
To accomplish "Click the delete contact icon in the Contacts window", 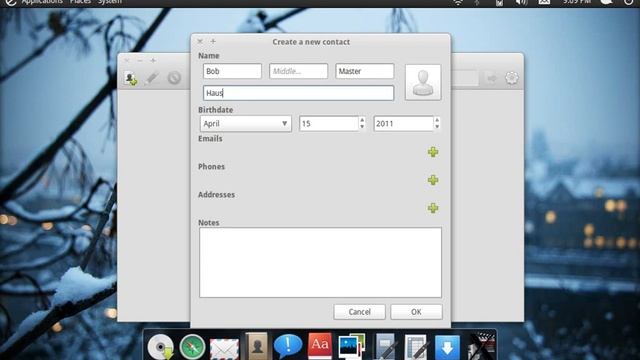I will pyautogui.click(x=174, y=78).
